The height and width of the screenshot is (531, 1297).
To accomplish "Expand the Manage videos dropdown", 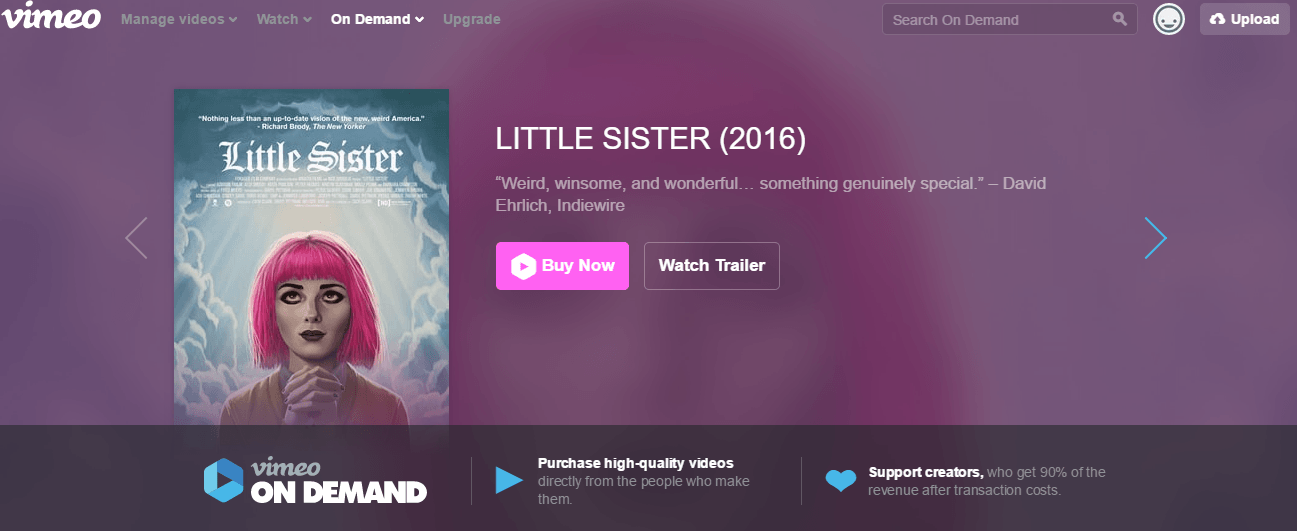I will tap(179, 19).
